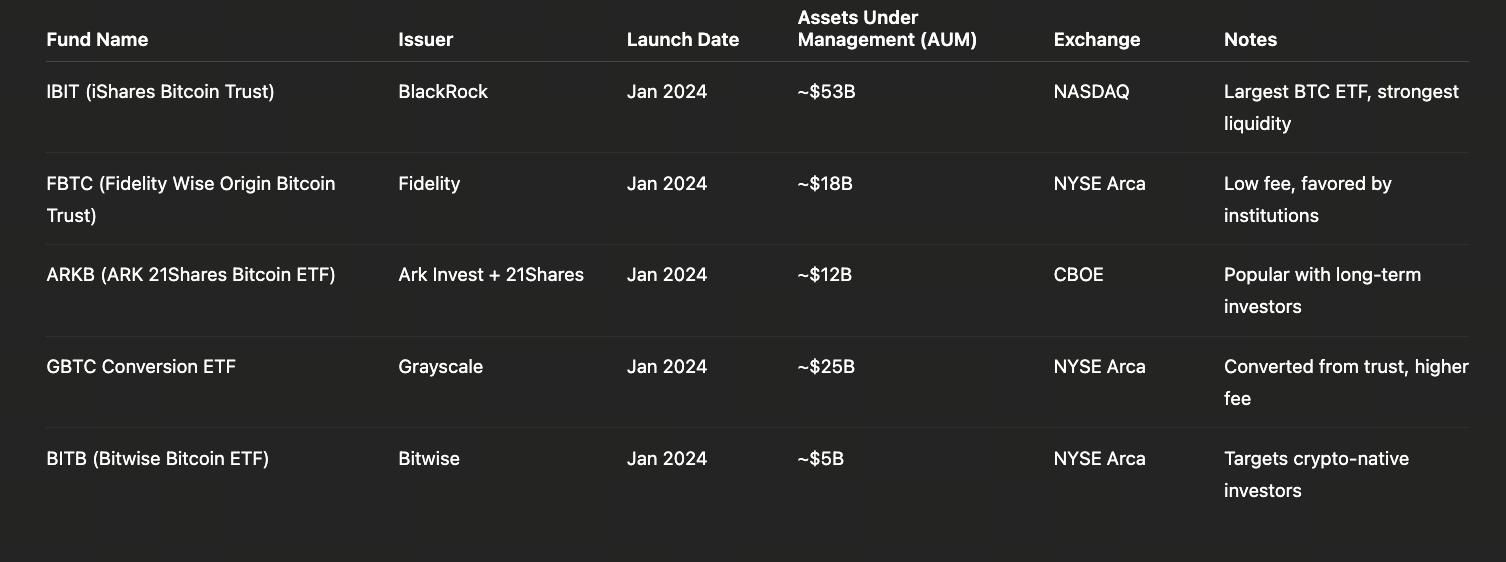This screenshot has height=562, width=1506.
Task: Select the ARKB (ARK 21Shares Bitcoin ETF) cell
Action: pos(190,275)
